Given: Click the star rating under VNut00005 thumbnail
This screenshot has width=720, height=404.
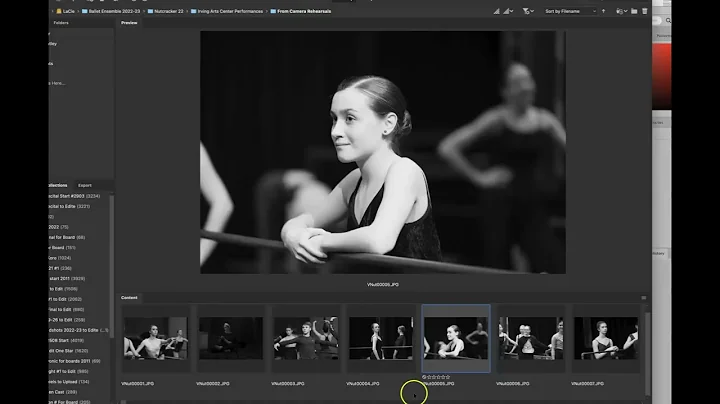Looking at the screenshot, I should (436, 377).
